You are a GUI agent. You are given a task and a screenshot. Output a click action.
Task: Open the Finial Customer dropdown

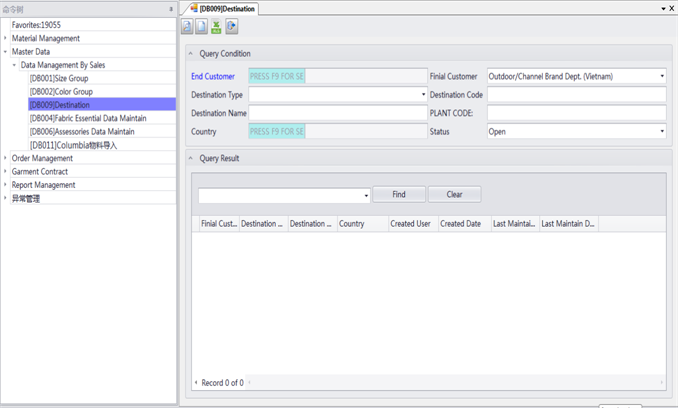(x=662, y=75)
